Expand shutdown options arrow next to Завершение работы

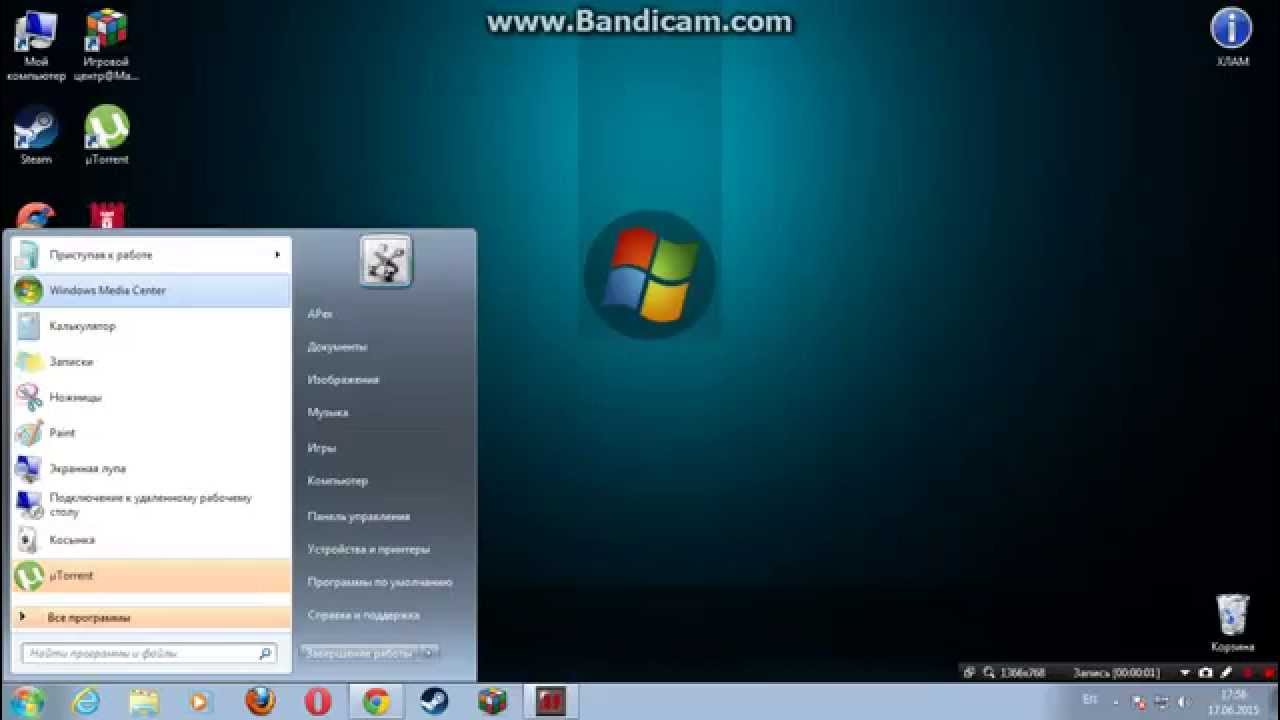(x=428, y=653)
